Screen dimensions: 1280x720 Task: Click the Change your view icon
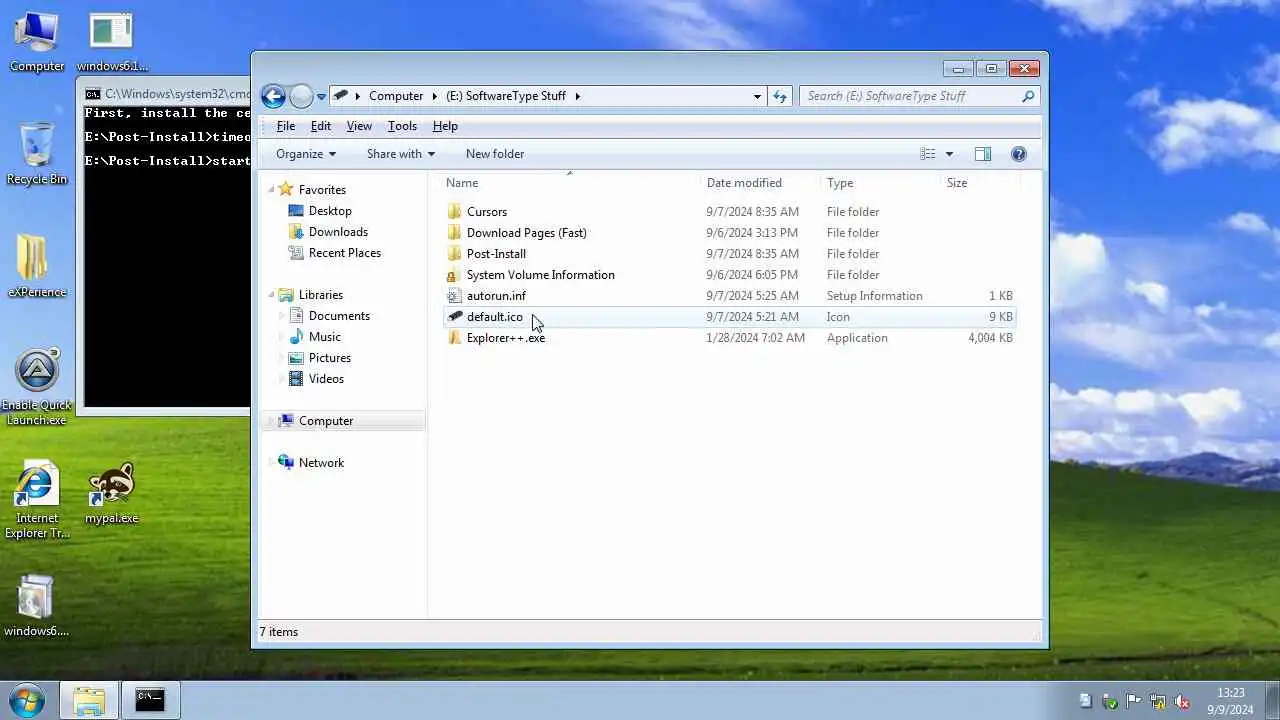point(928,154)
